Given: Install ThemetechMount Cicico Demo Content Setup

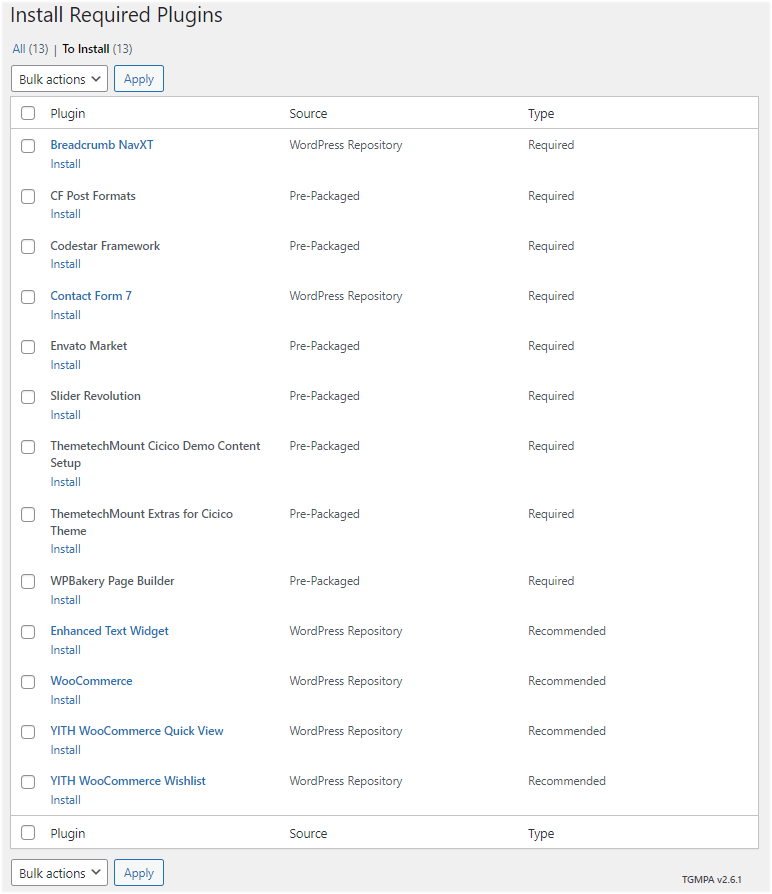Looking at the screenshot, I should [x=66, y=482].
